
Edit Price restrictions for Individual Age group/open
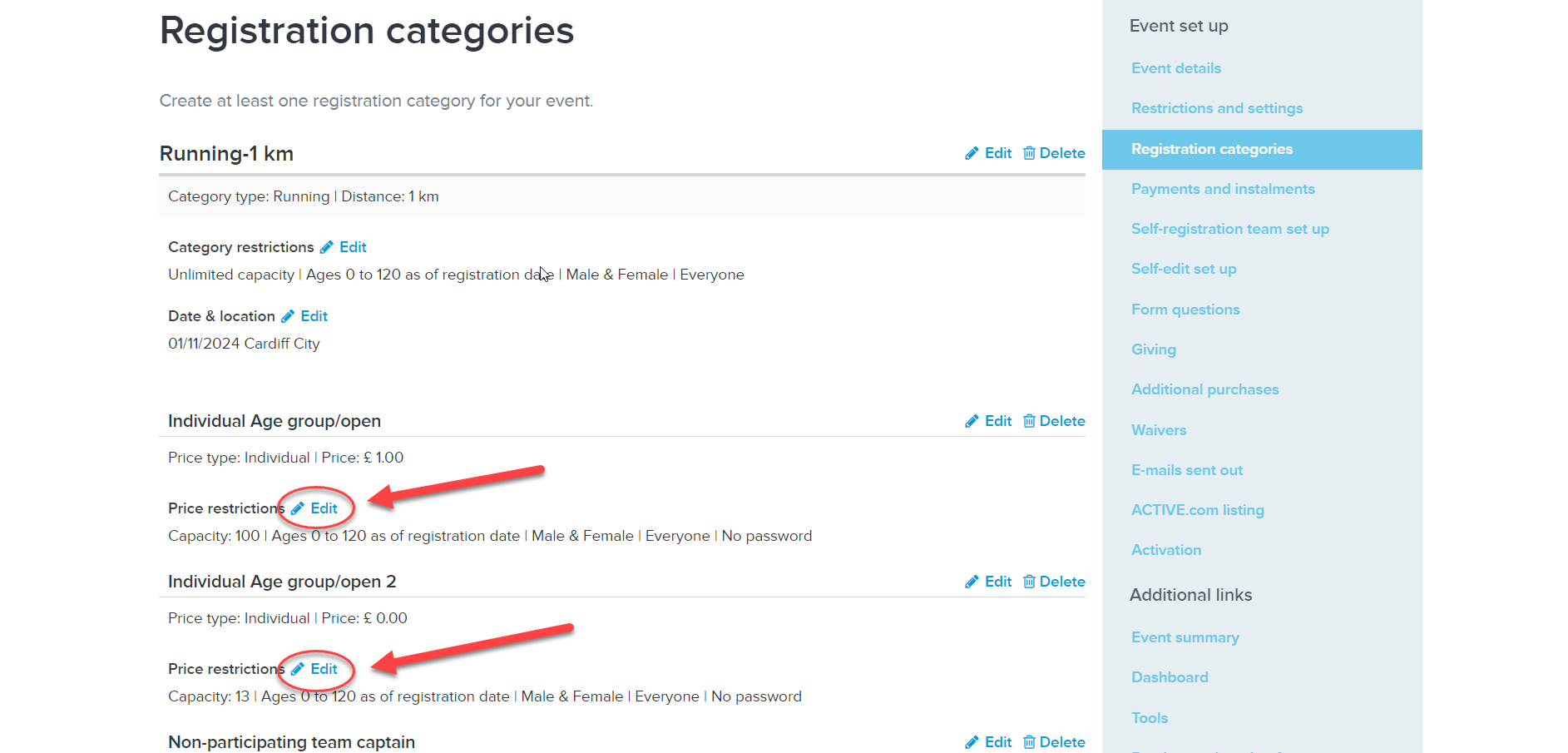click(314, 508)
